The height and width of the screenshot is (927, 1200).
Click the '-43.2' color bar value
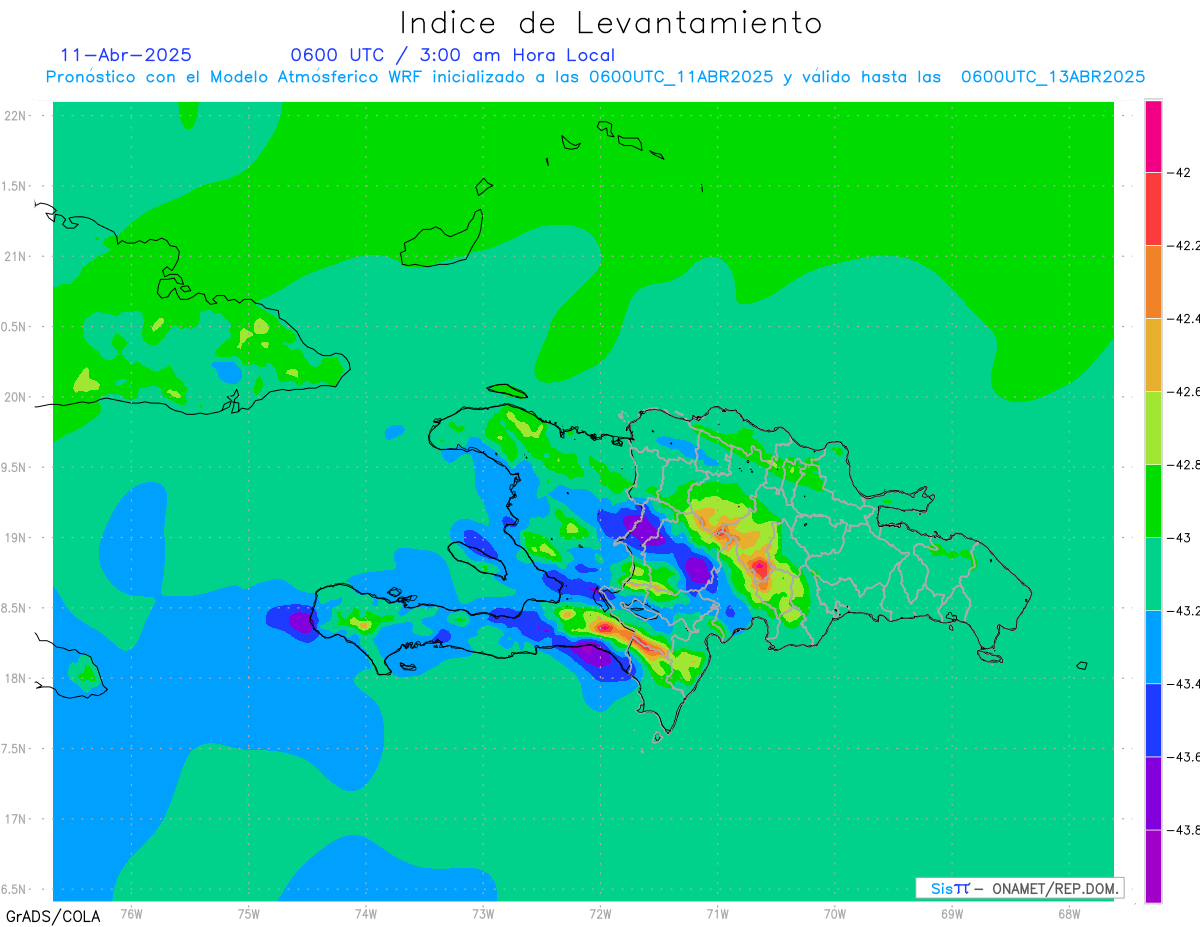coord(1185,611)
